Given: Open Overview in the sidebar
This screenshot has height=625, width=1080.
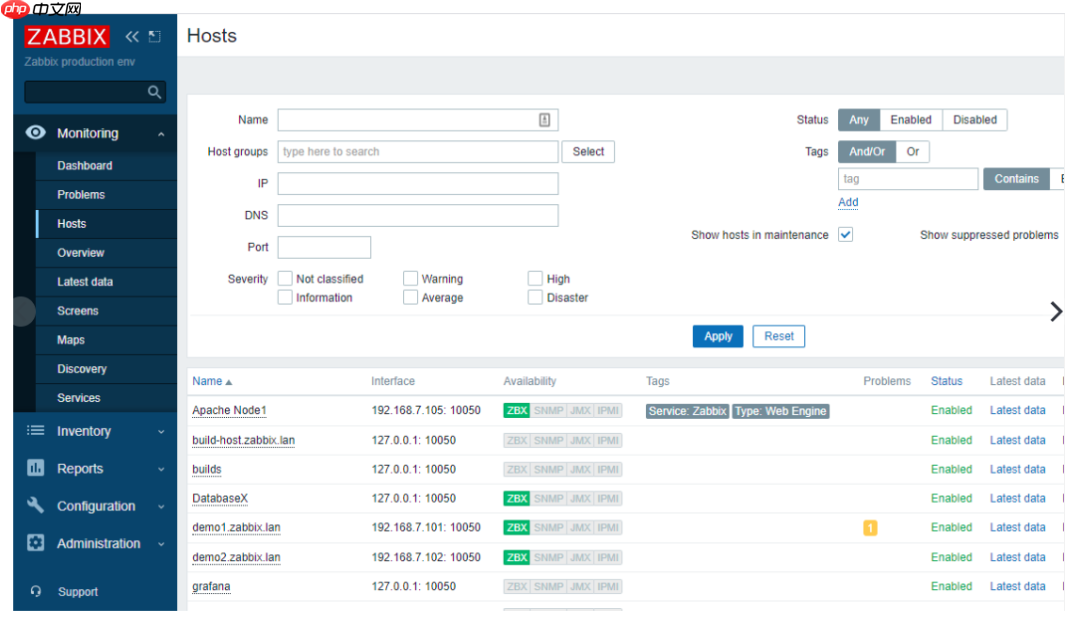Looking at the screenshot, I should coord(81,253).
